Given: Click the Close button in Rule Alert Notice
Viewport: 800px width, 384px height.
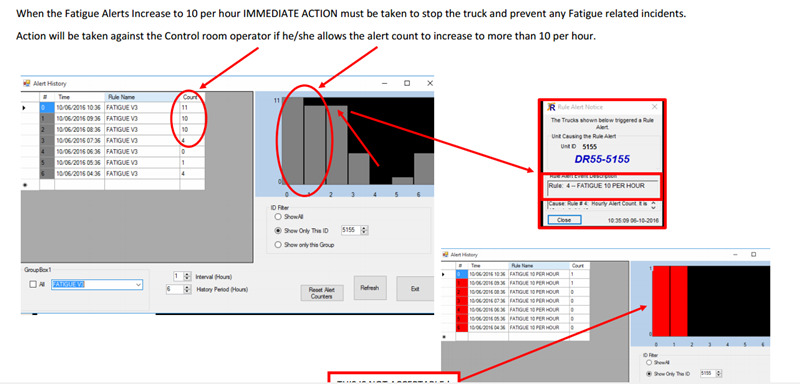Looking at the screenshot, I should pyautogui.click(x=564, y=220).
